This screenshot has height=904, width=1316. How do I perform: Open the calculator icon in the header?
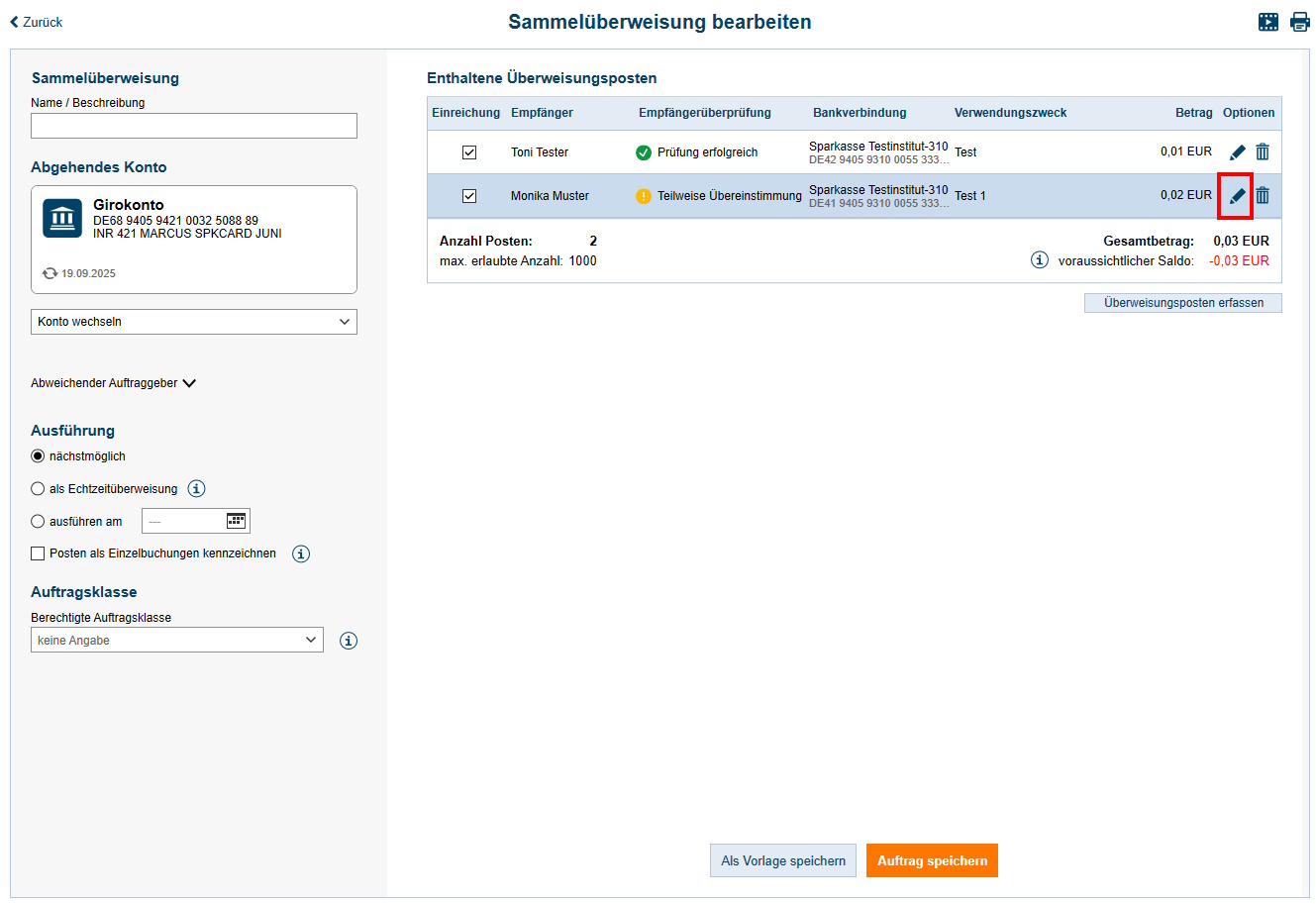coord(1268,21)
